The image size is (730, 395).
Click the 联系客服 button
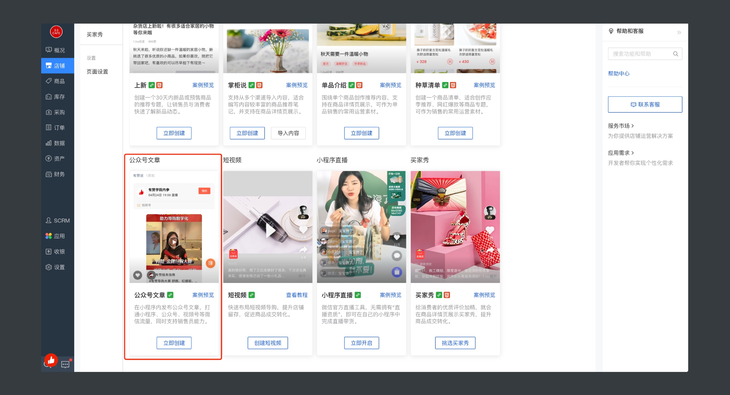(645, 104)
